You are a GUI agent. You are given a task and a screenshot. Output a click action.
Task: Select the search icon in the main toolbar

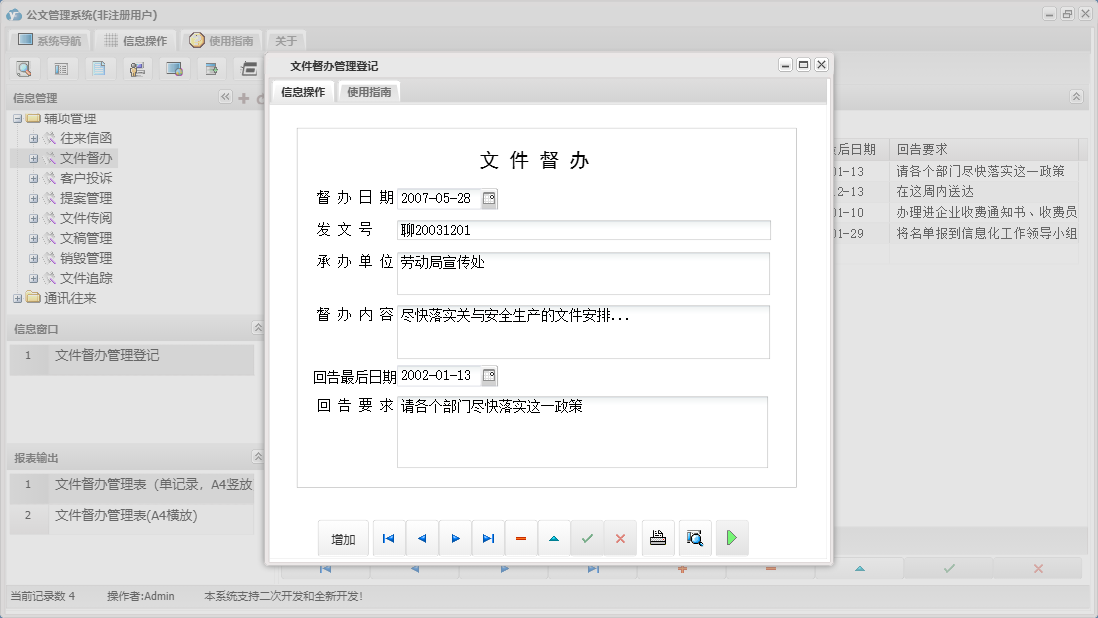22,68
